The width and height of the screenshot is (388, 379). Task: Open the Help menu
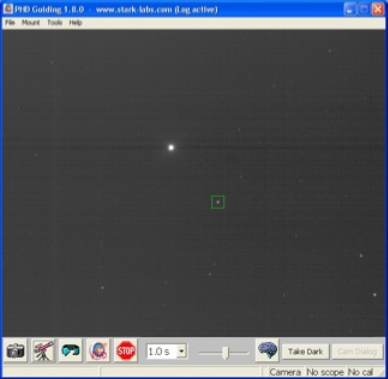point(76,23)
